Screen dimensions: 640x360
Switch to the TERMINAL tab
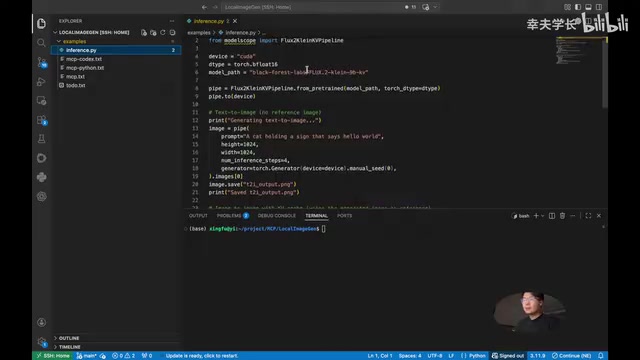[316, 216]
